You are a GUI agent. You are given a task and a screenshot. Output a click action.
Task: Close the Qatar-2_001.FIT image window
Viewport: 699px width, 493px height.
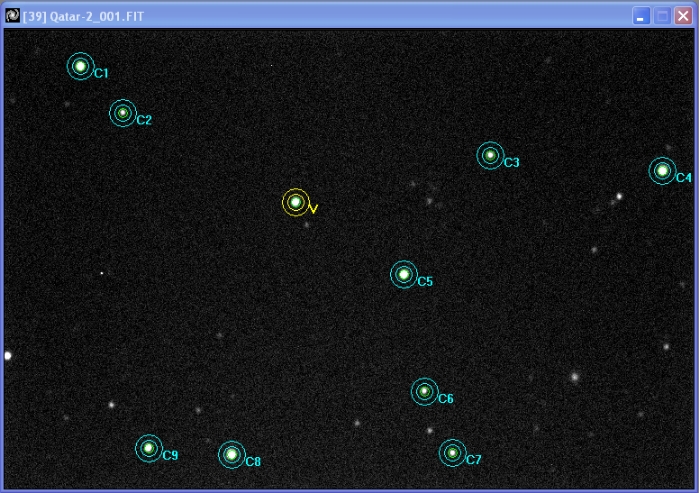point(683,15)
